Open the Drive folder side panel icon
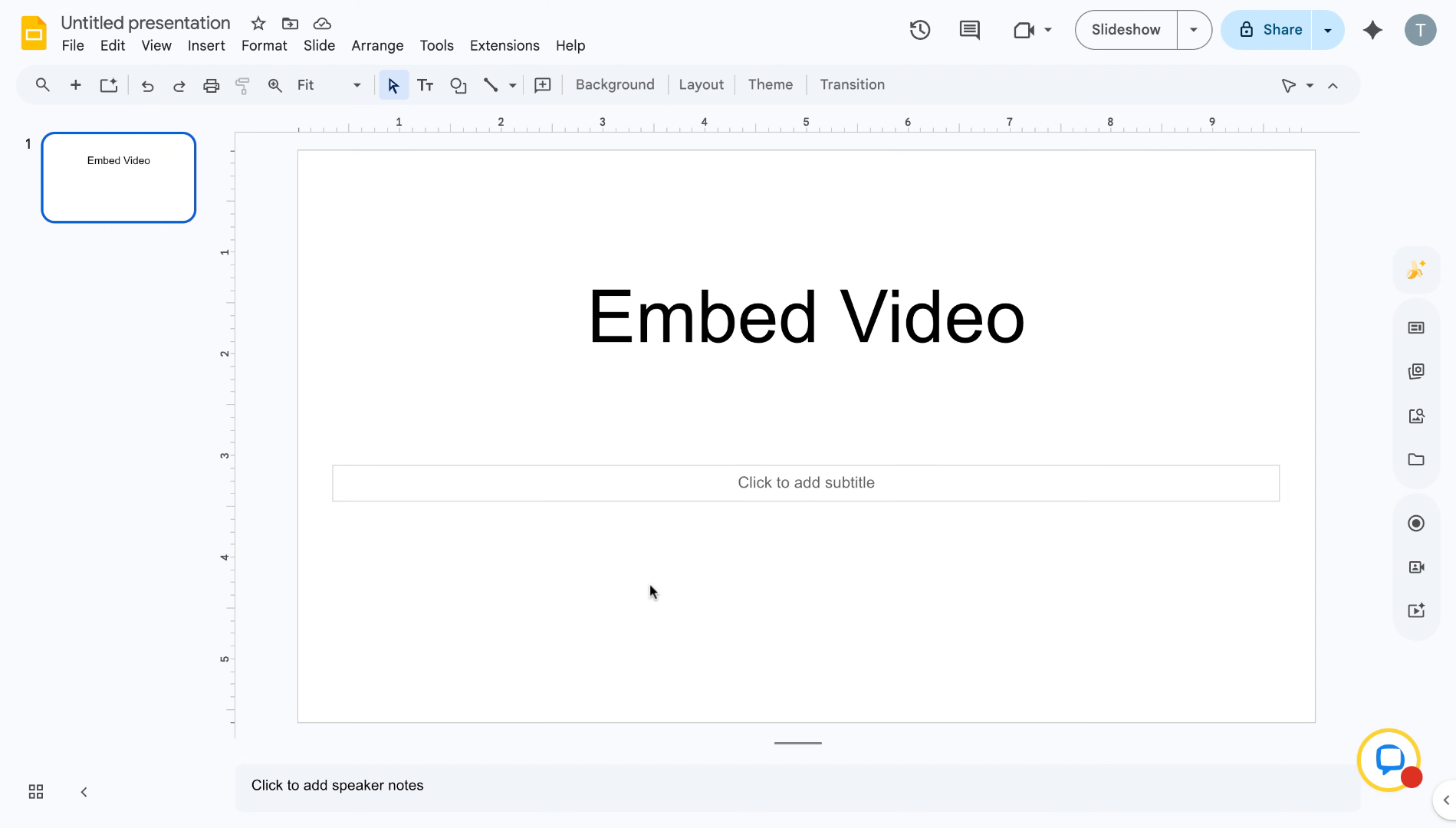Screen dimensions: 1456x828 tap(1416, 459)
